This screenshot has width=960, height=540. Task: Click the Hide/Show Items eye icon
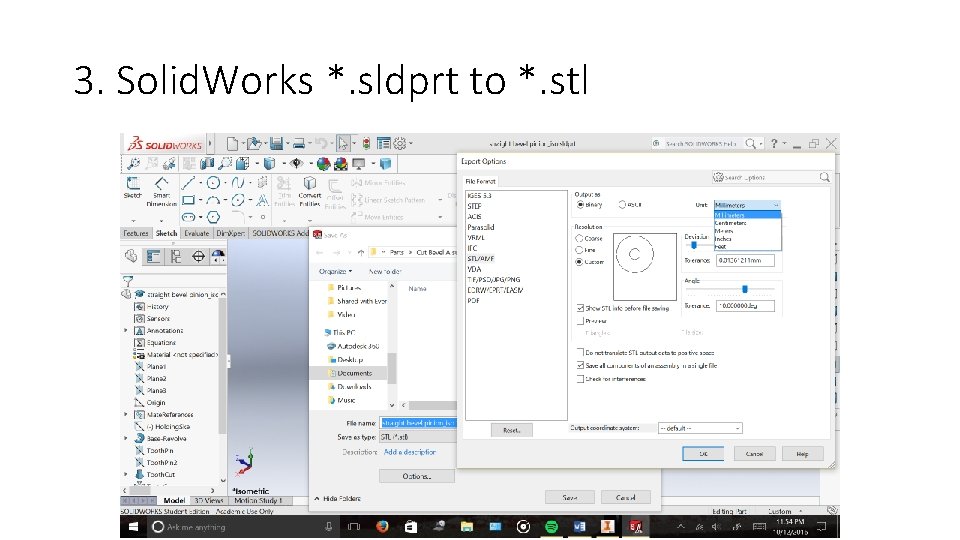(296, 163)
